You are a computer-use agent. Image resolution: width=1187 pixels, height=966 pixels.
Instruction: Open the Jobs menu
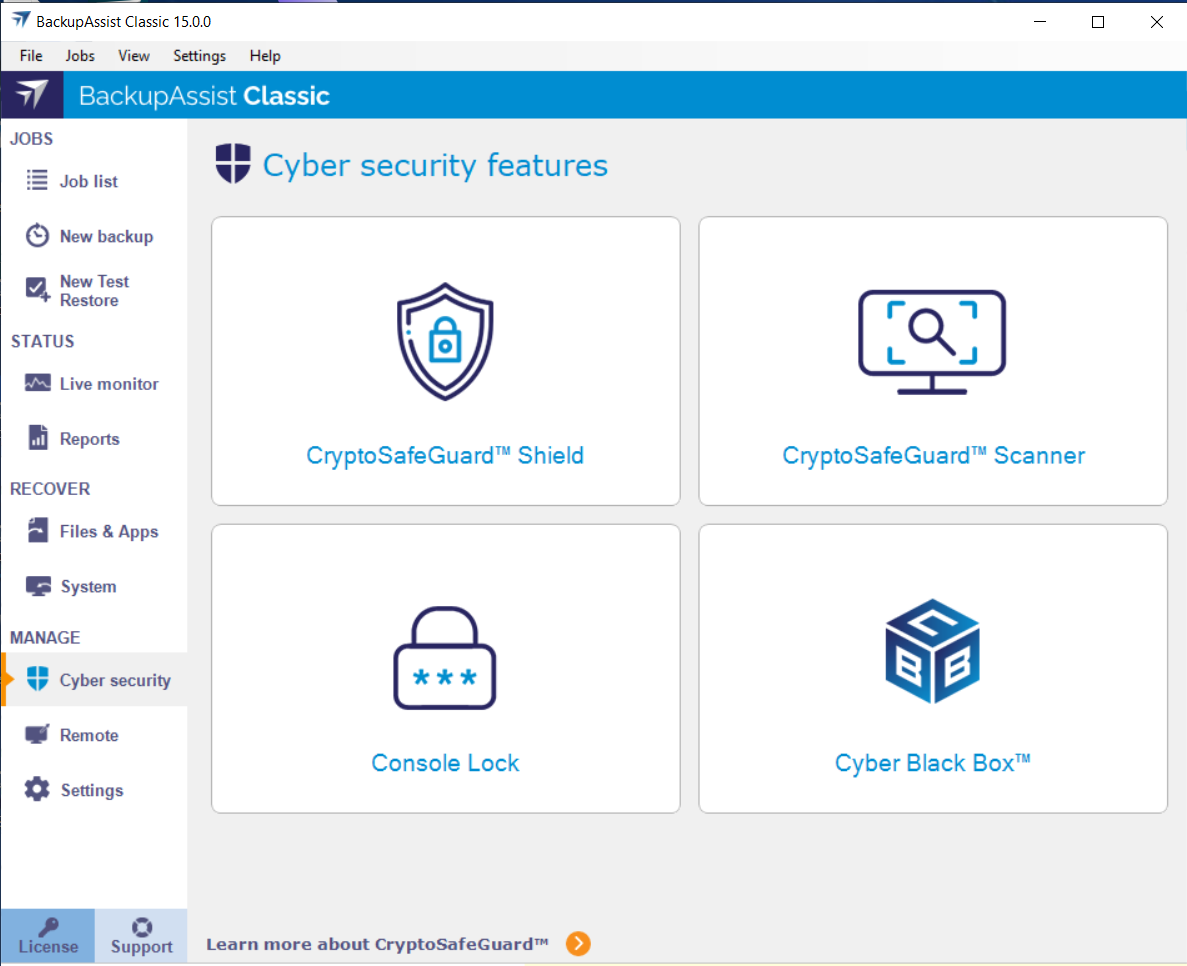(80, 56)
